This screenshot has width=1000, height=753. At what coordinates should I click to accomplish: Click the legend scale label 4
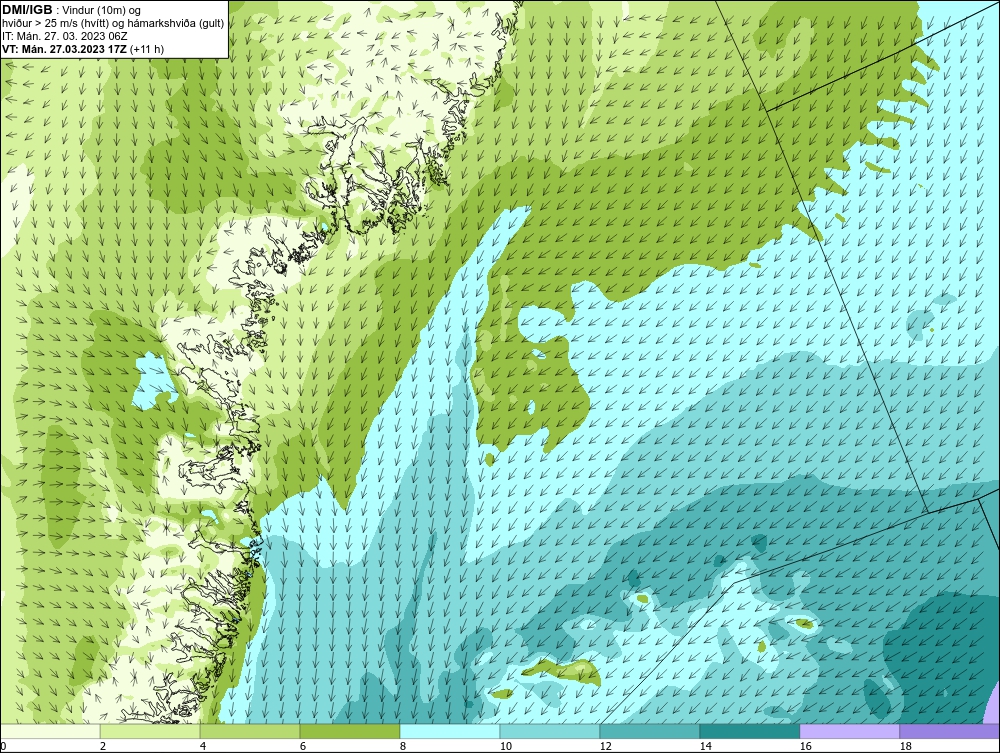point(203,746)
